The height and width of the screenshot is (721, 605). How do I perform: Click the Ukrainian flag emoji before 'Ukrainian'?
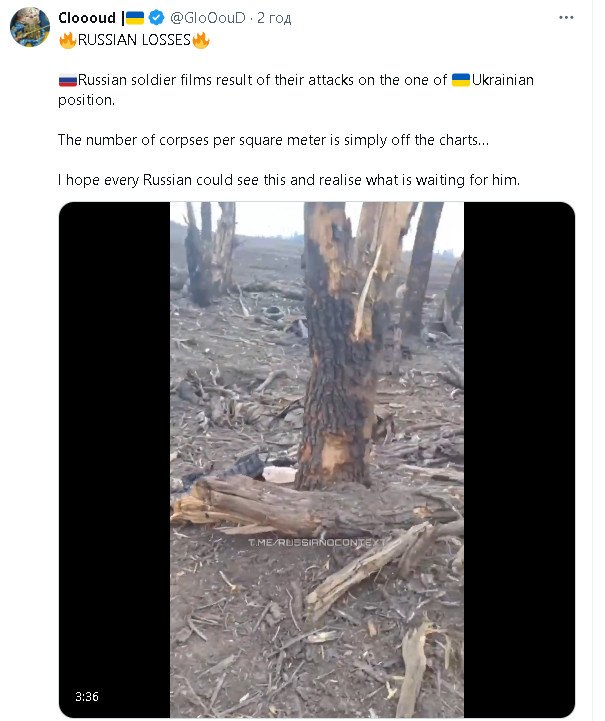tap(461, 80)
